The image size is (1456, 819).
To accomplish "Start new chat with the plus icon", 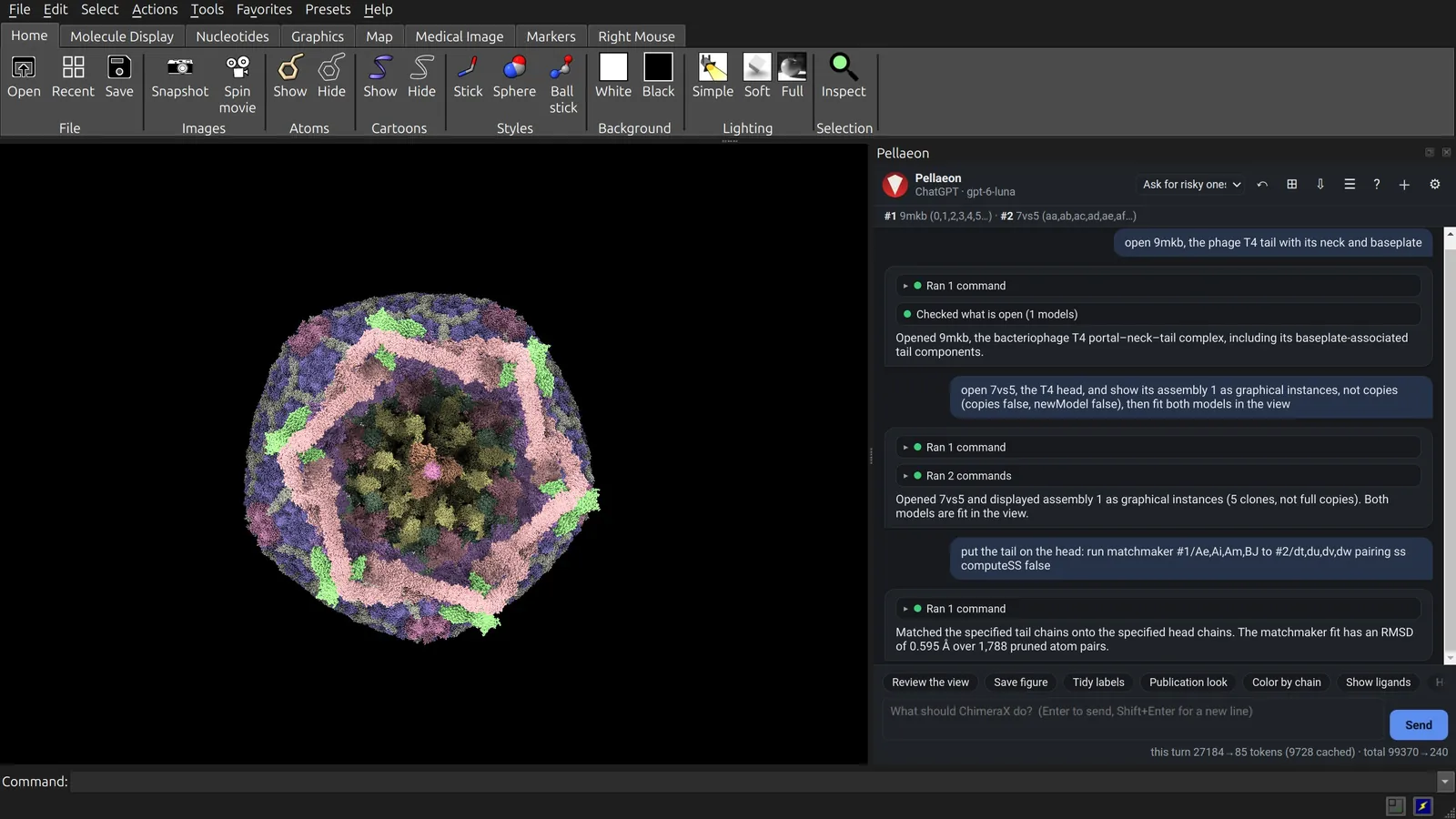I will click(1404, 184).
